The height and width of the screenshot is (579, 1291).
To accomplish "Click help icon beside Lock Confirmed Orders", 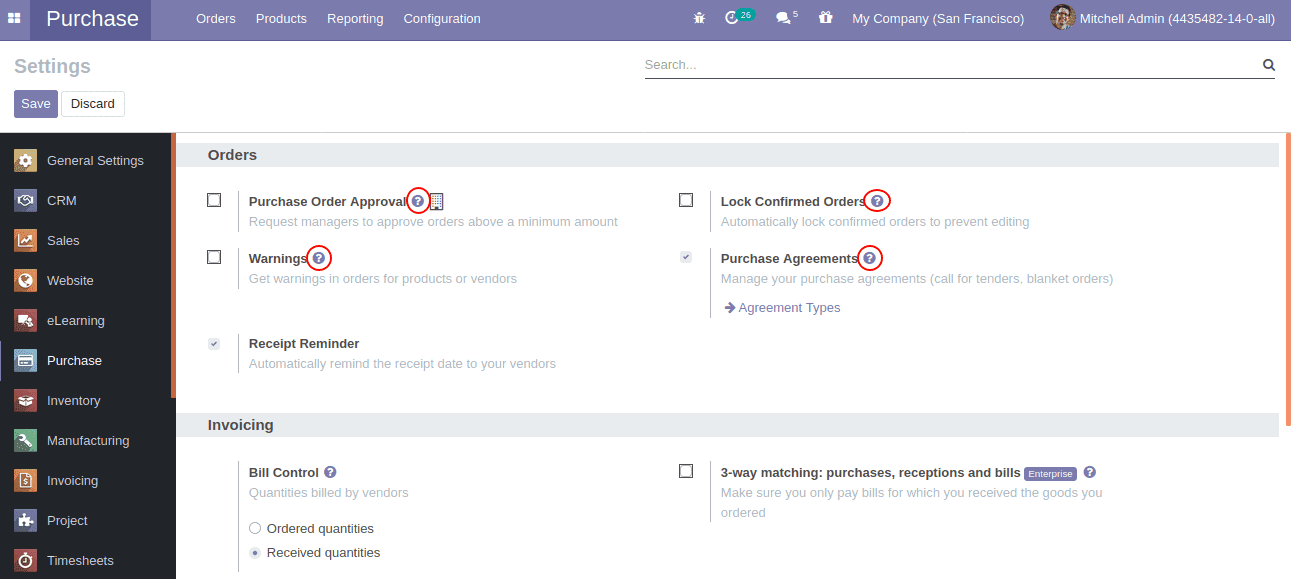I will tap(877, 201).
